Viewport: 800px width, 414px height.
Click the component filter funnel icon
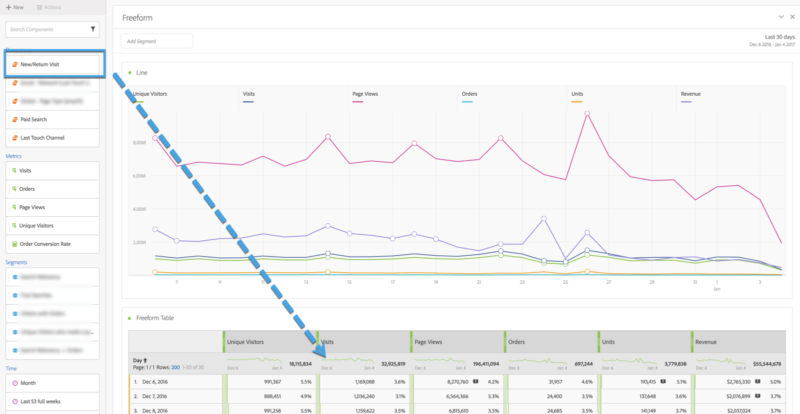coord(93,30)
